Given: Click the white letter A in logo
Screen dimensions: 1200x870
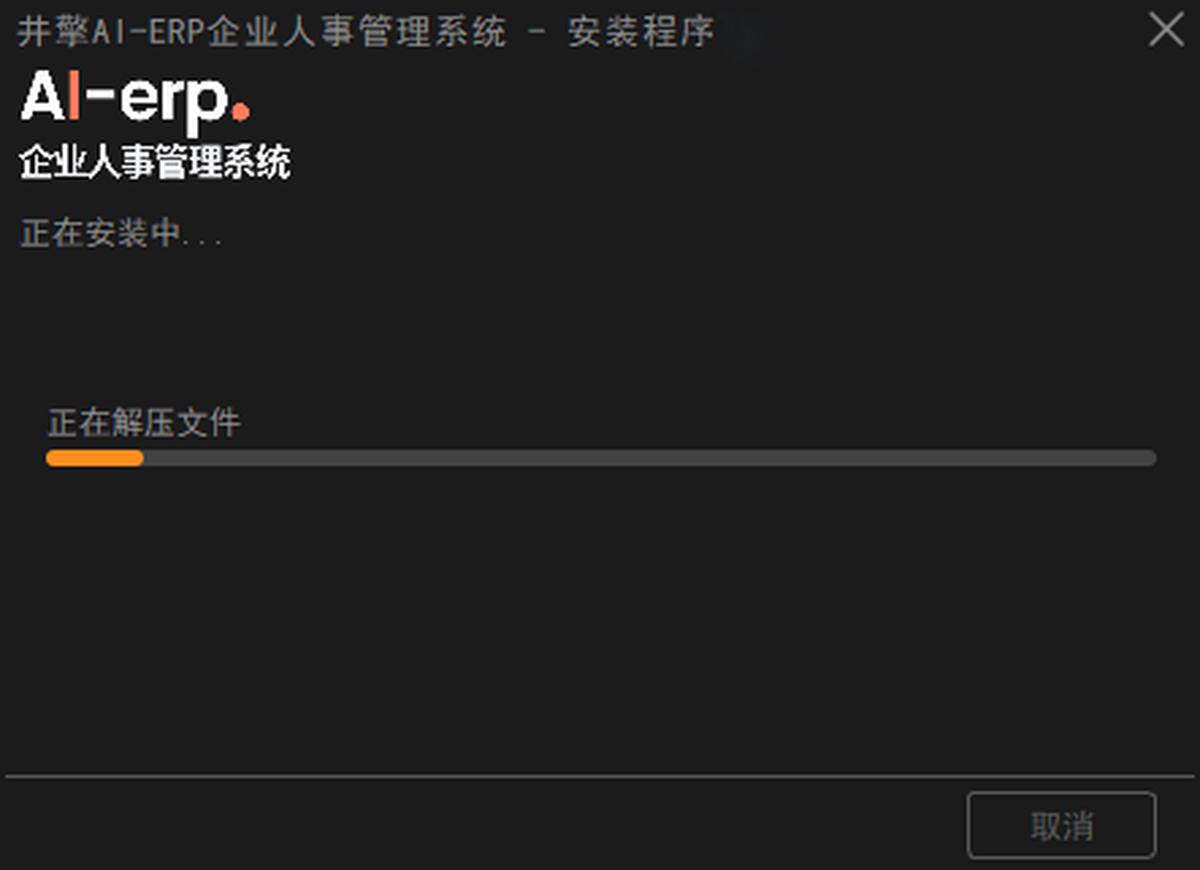Looking at the screenshot, I should point(43,96).
